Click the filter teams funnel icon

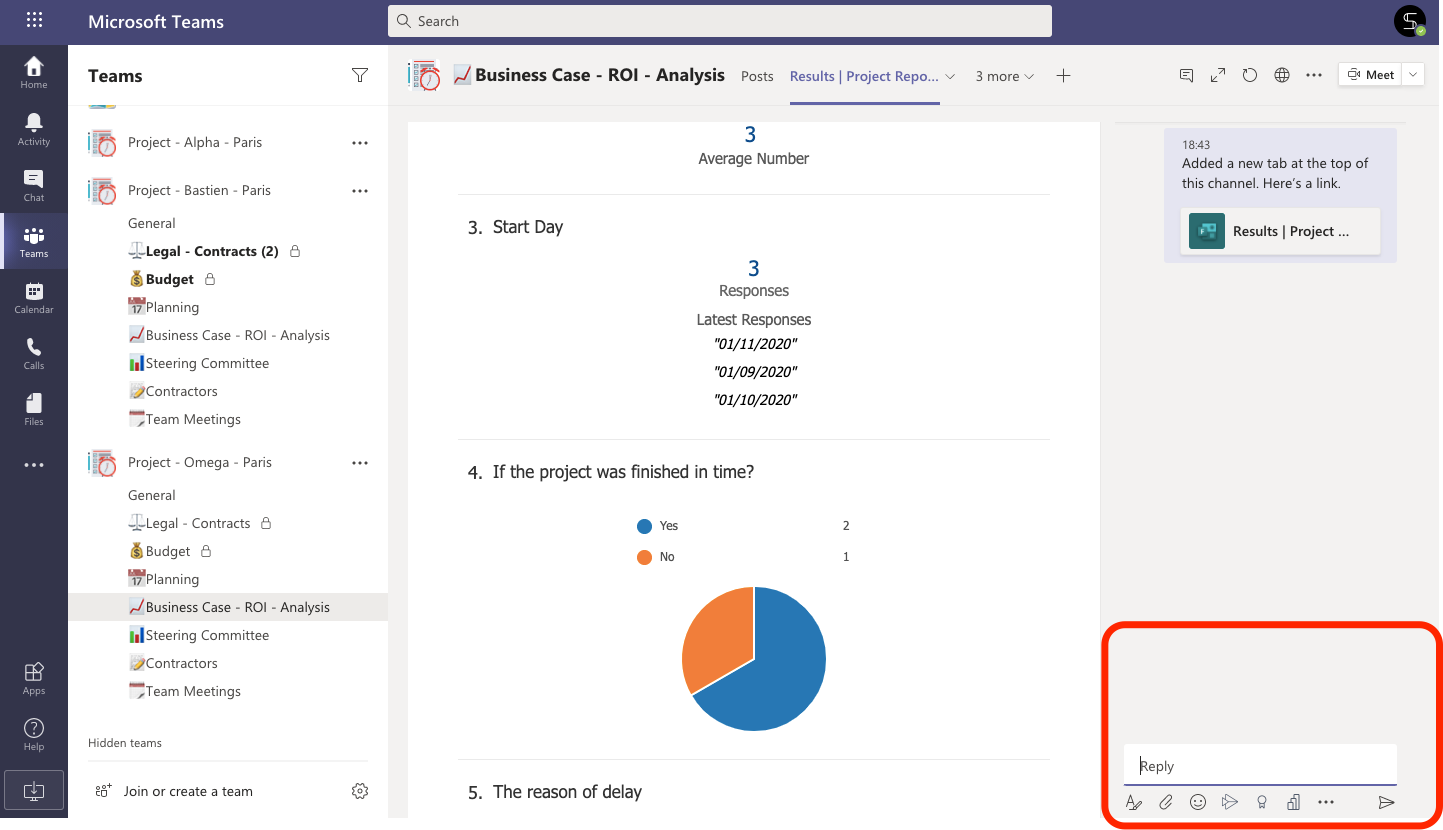(360, 75)
